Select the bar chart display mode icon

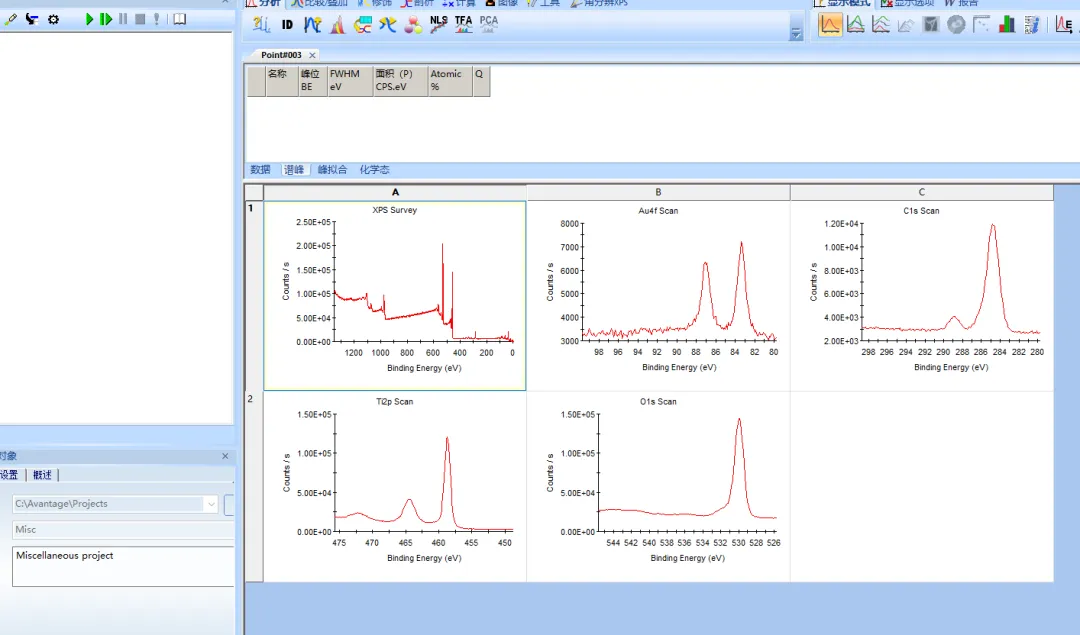pos(1007,25)
